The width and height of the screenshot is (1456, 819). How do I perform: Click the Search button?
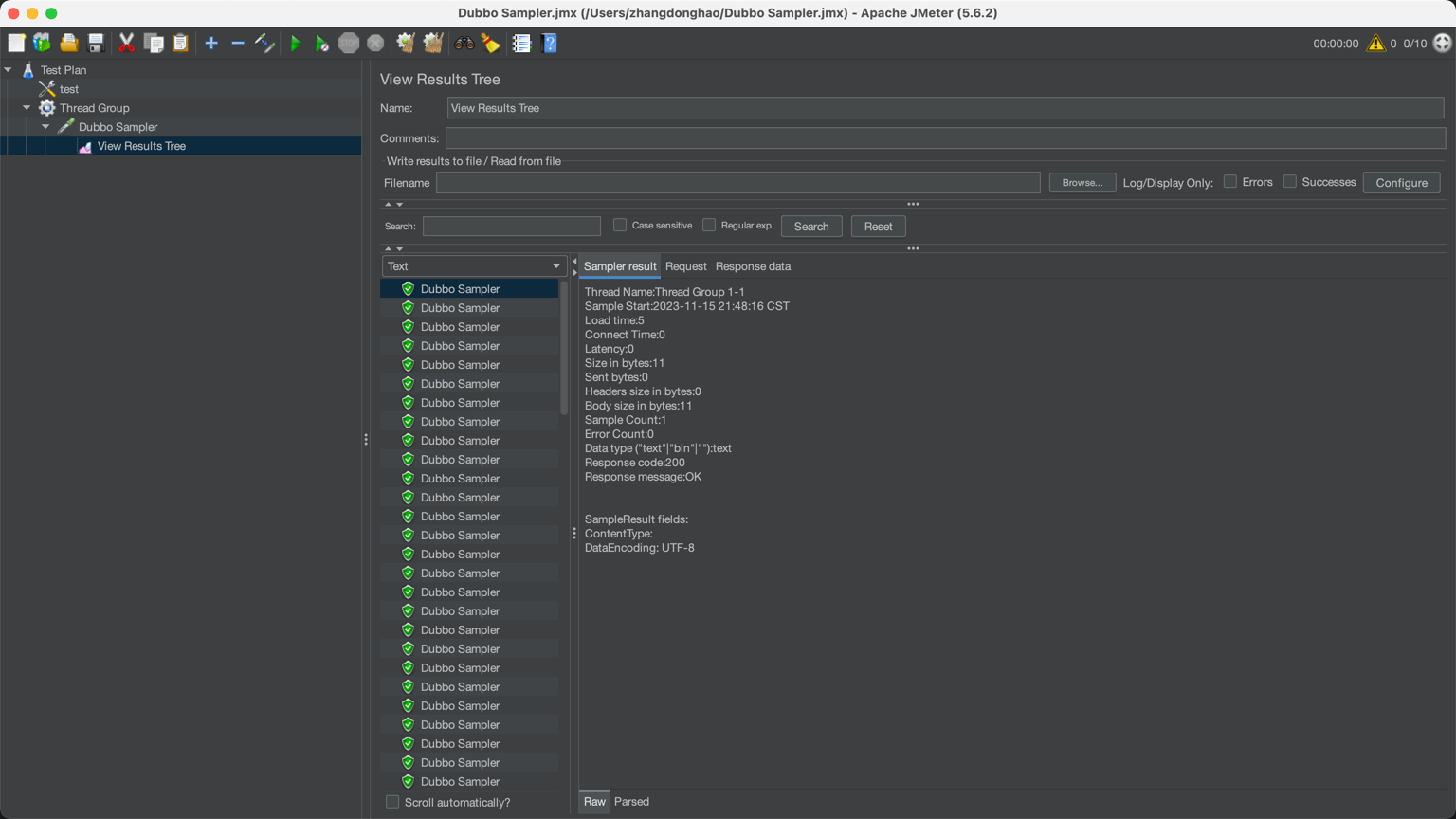[x=811, y=226]
